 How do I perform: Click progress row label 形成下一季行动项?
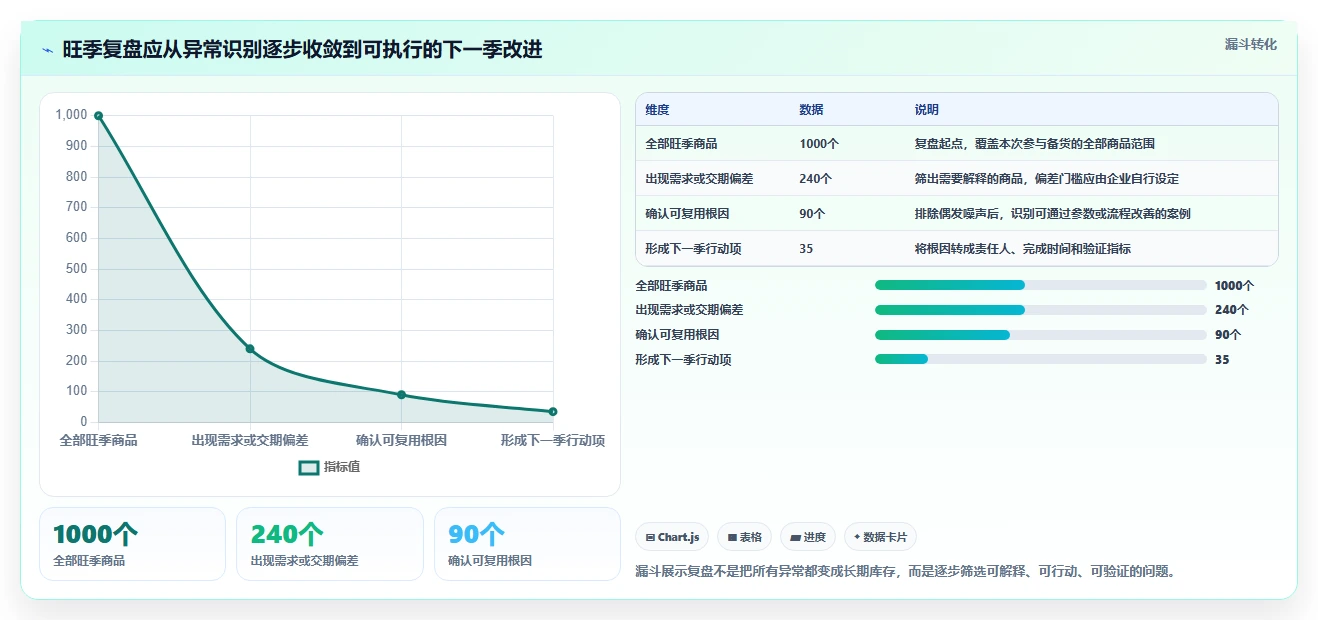[683, 360]
